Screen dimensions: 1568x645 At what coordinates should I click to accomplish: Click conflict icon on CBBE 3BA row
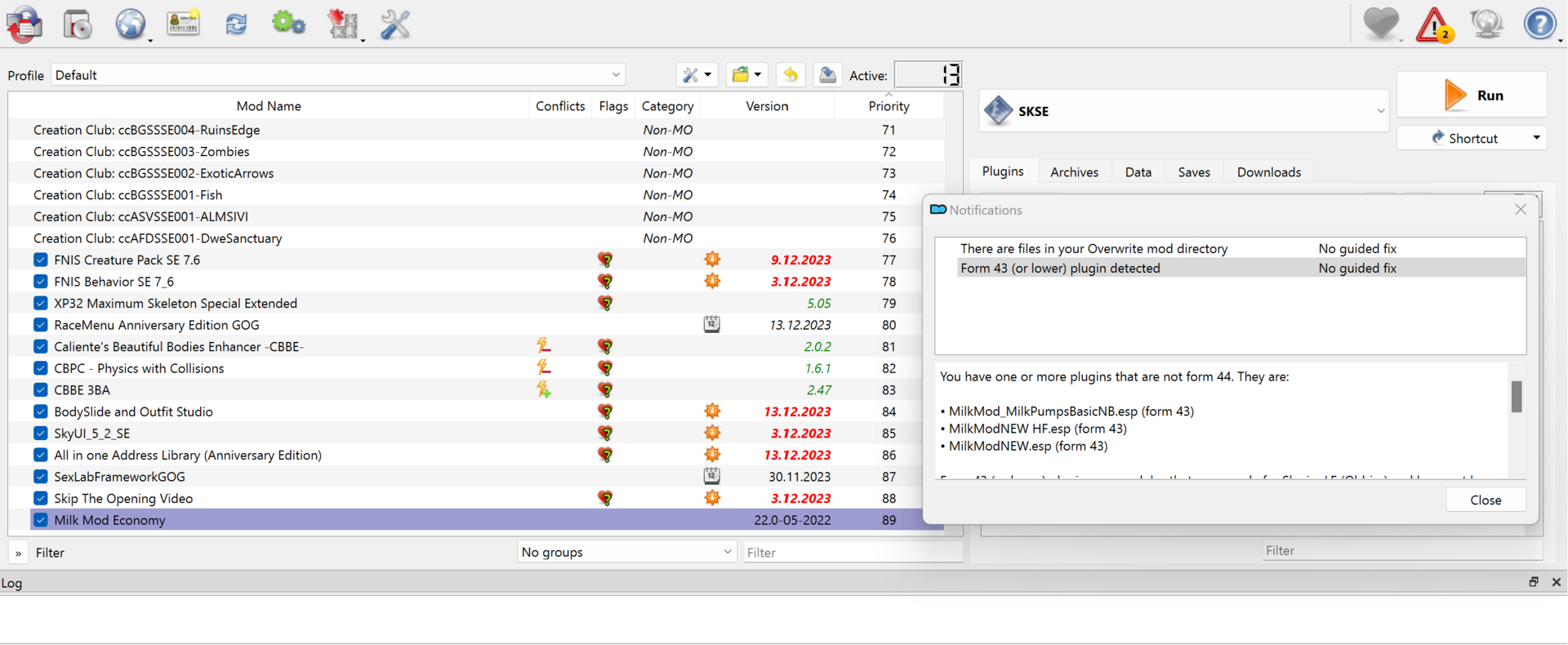coord(543,389)
